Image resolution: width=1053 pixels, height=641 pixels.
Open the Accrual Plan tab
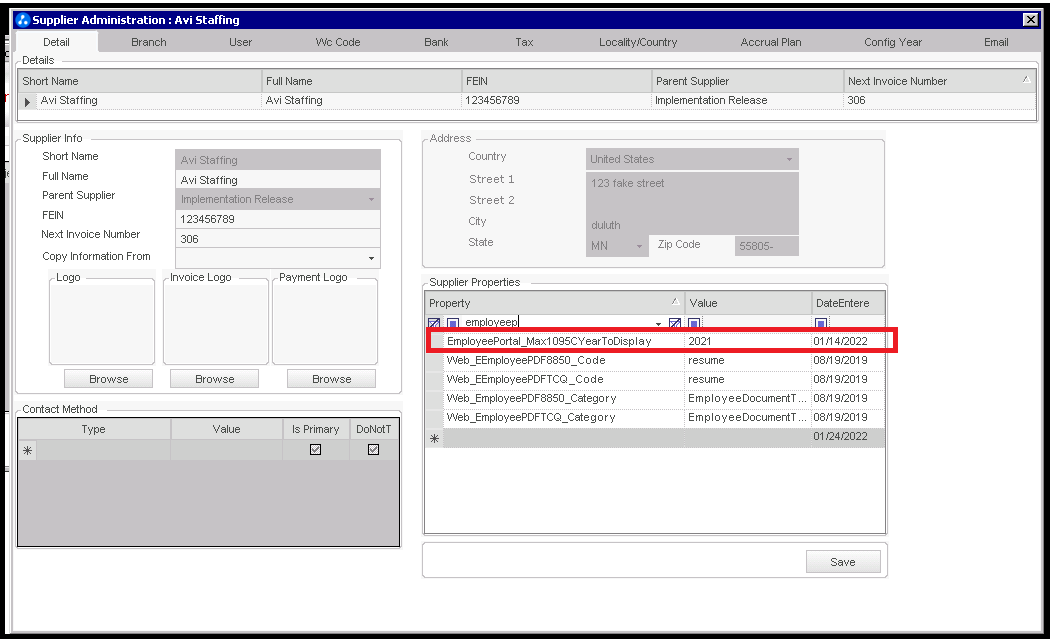click(x=771, y=42)
